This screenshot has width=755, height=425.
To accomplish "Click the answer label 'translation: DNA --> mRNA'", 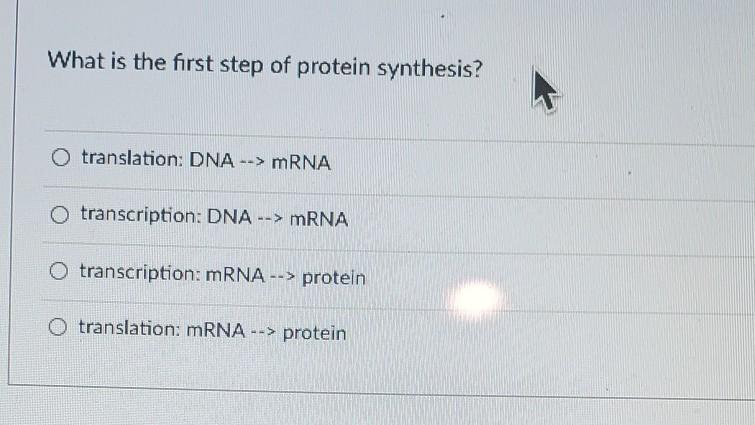I will (206, 160).
